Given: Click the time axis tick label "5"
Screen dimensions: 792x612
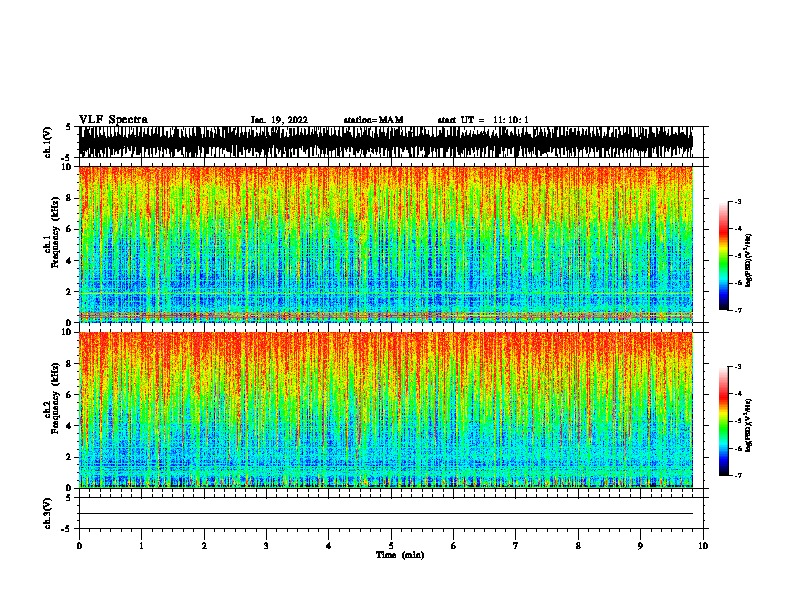Looking at the screenshot, I should [x=391, y=546].
